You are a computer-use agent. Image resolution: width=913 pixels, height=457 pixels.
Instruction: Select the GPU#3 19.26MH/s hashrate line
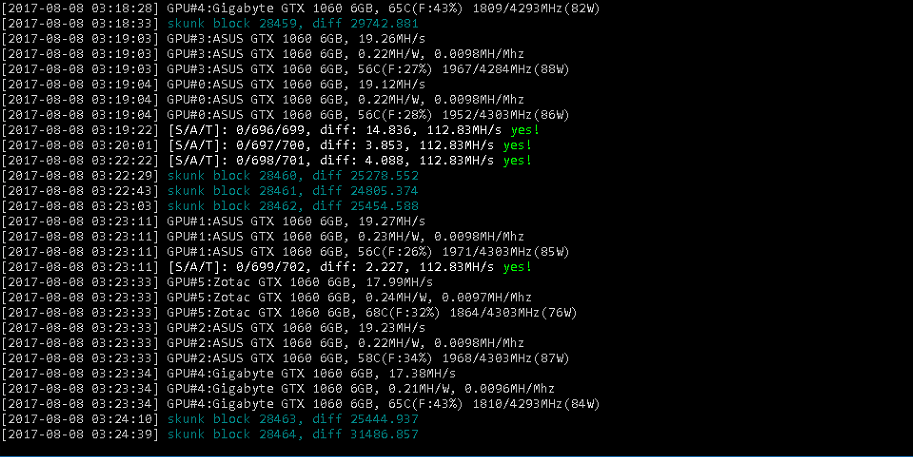214,39
